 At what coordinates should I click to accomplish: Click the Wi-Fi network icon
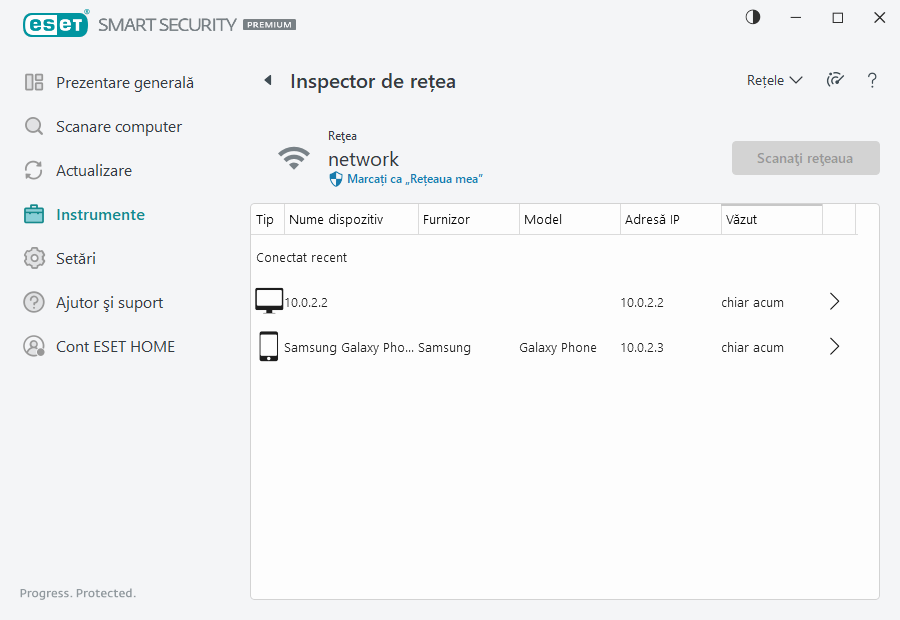(x=294, y=158)
